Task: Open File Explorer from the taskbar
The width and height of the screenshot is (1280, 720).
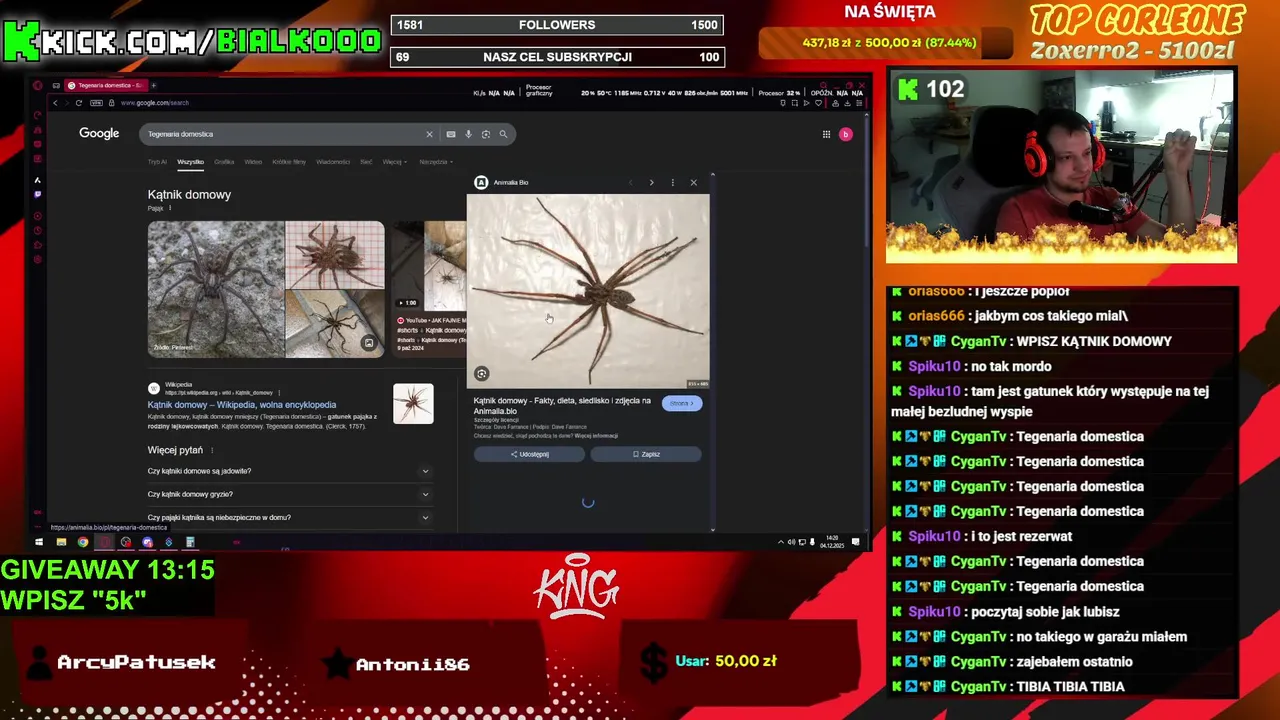Action: 61,542
